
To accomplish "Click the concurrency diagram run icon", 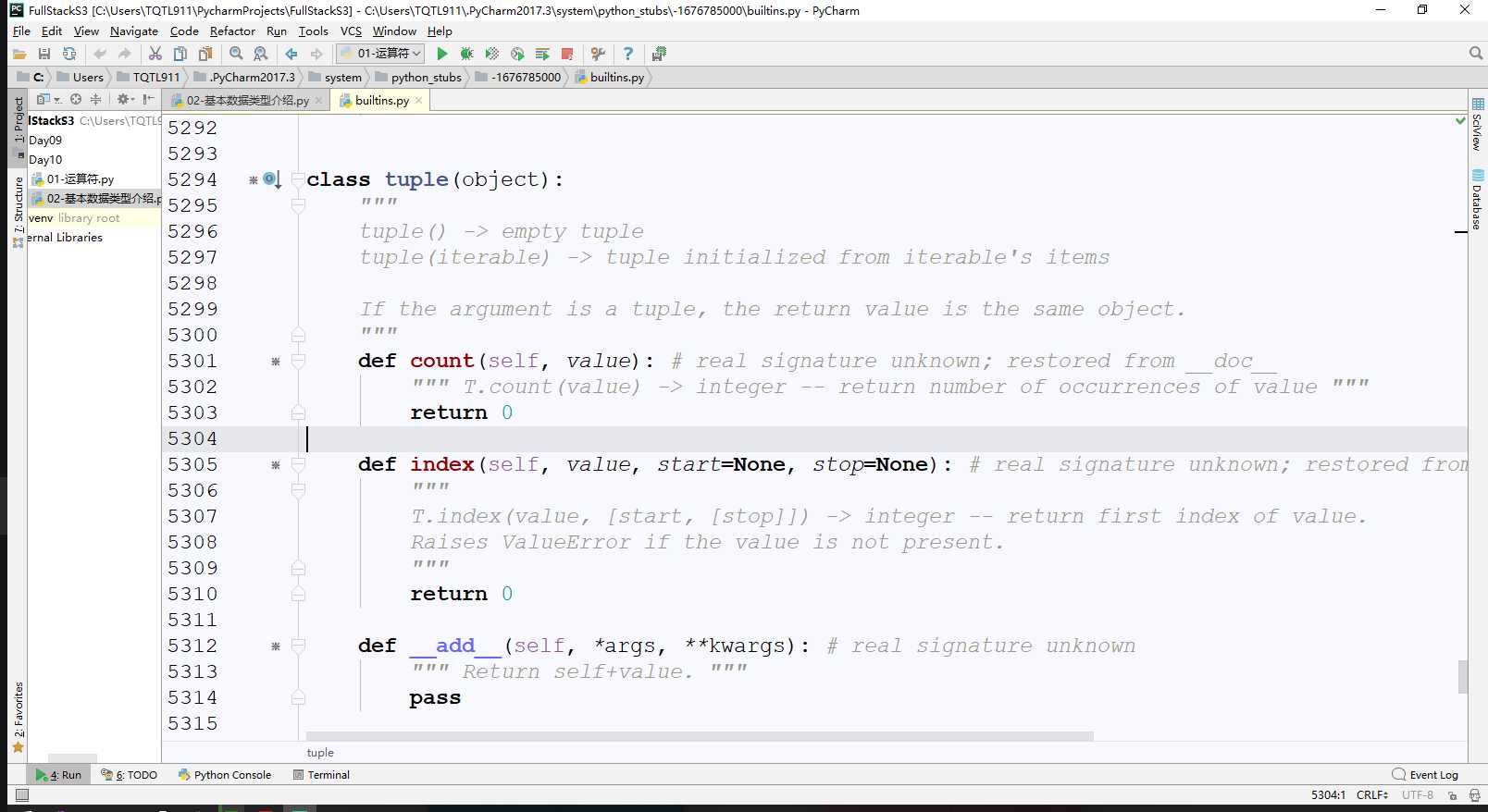I will click(x=542, y=54).
